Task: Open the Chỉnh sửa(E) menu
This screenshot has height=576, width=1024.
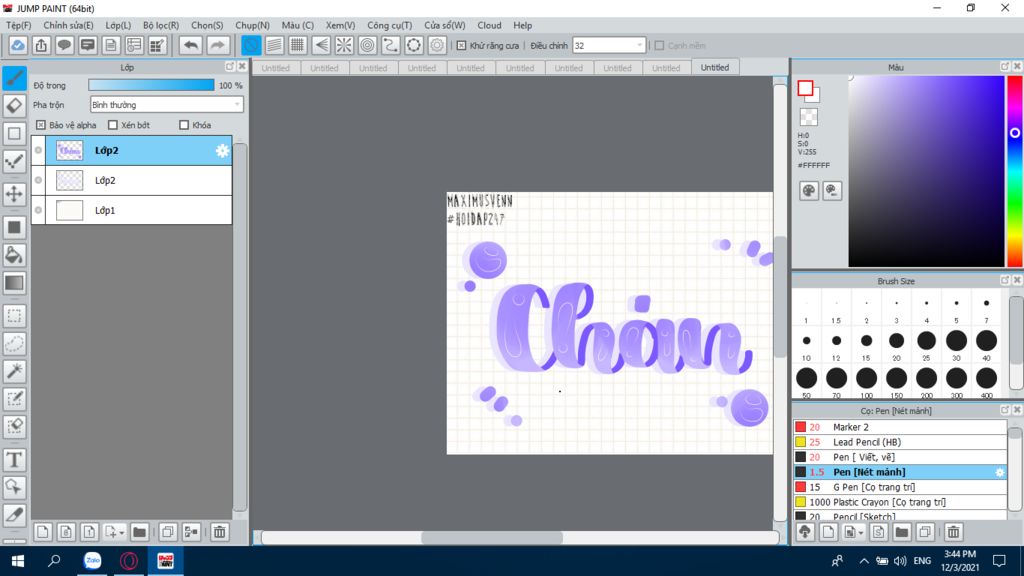Action: tap(69, 25)
